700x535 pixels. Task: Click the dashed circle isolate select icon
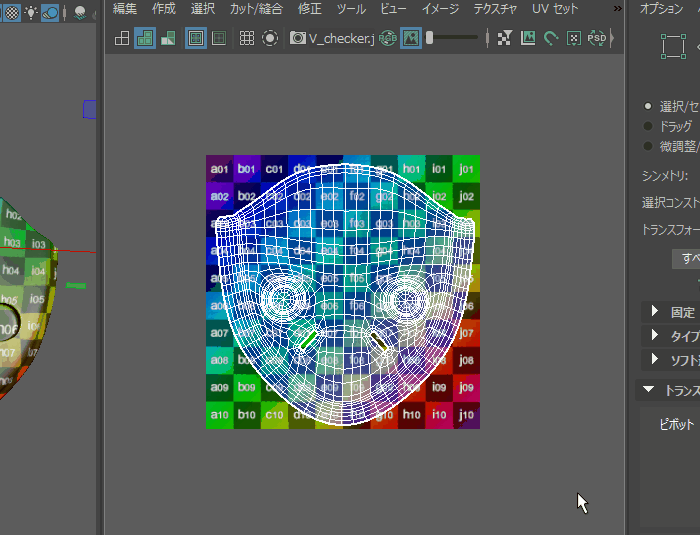pos(270,38)
